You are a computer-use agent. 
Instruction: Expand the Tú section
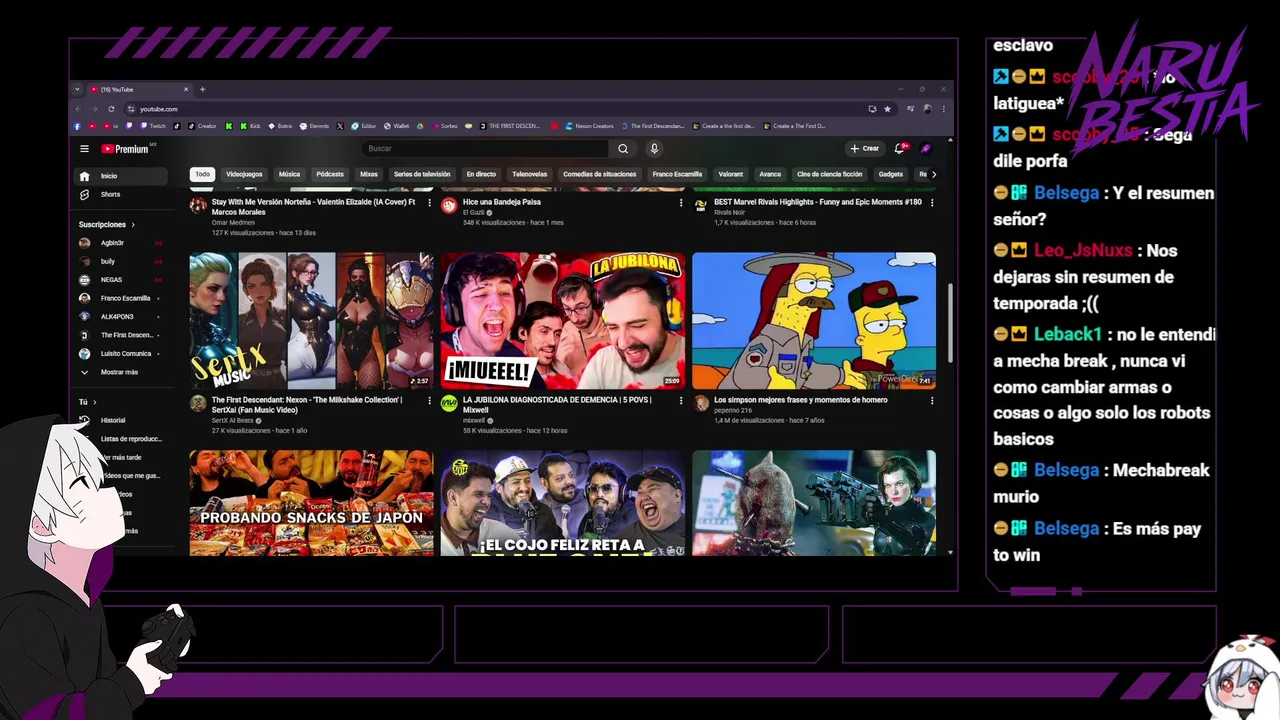click(x=88, y=402)
